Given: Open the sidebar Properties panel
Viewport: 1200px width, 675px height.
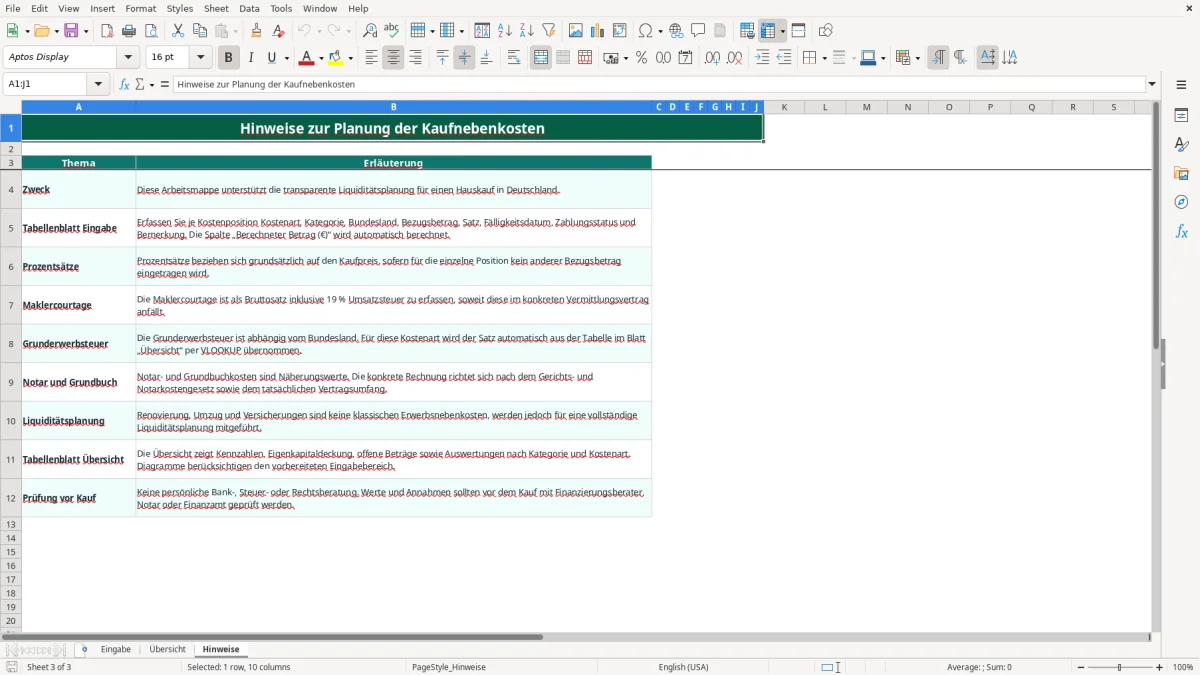Looking at the screenshot, I should [x=1181, y=116].
